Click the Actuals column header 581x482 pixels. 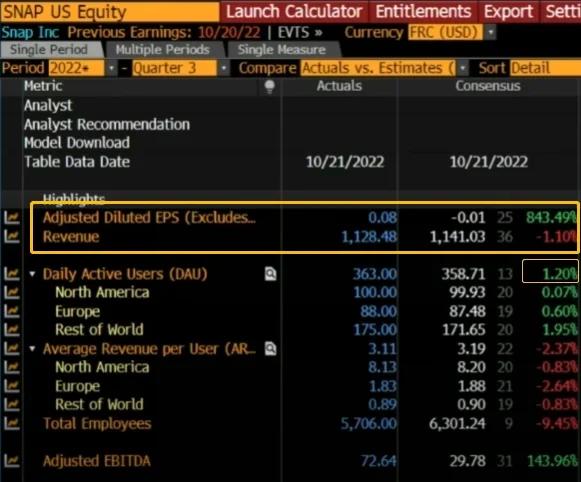click(x=339, y=86)
